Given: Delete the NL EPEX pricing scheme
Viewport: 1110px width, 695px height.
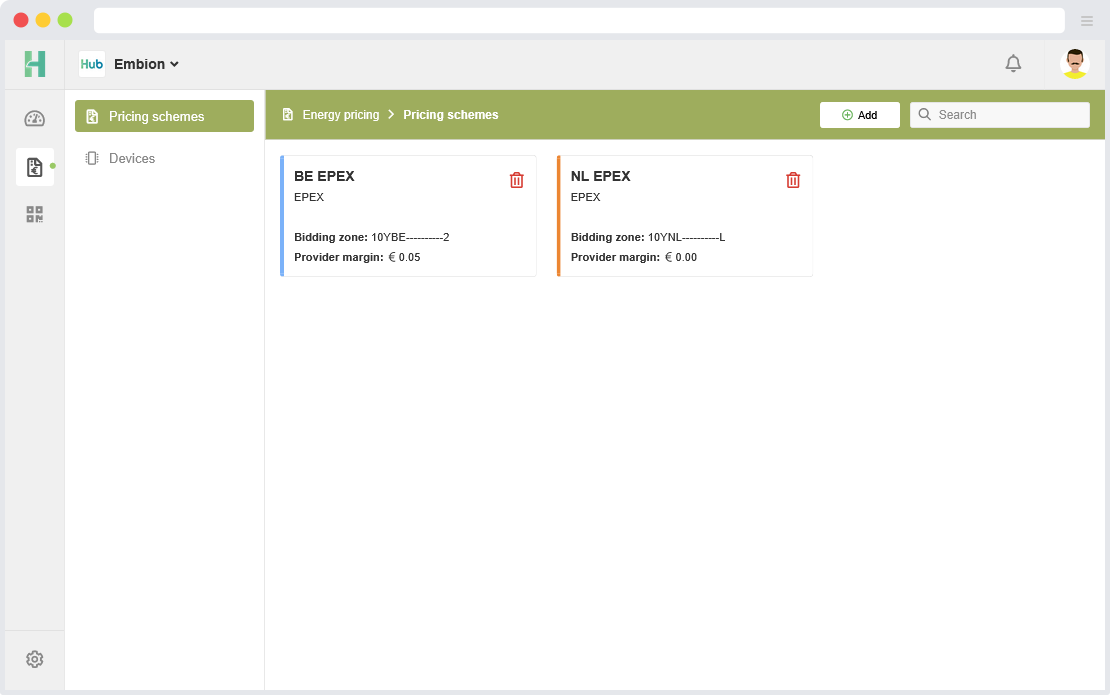Looking at the screenshot, I should 793,180.
